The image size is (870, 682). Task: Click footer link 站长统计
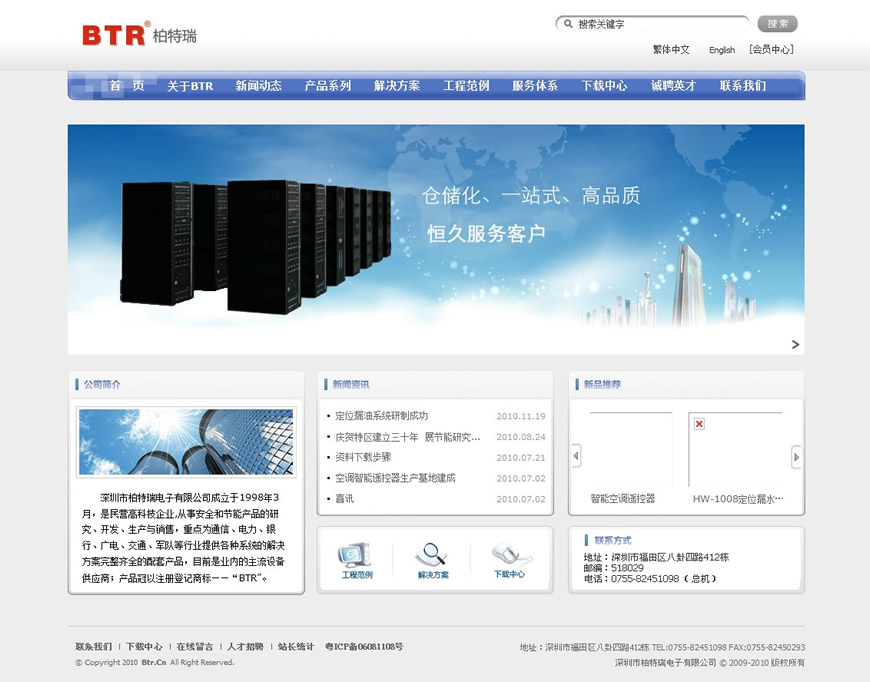pos(296,646)
